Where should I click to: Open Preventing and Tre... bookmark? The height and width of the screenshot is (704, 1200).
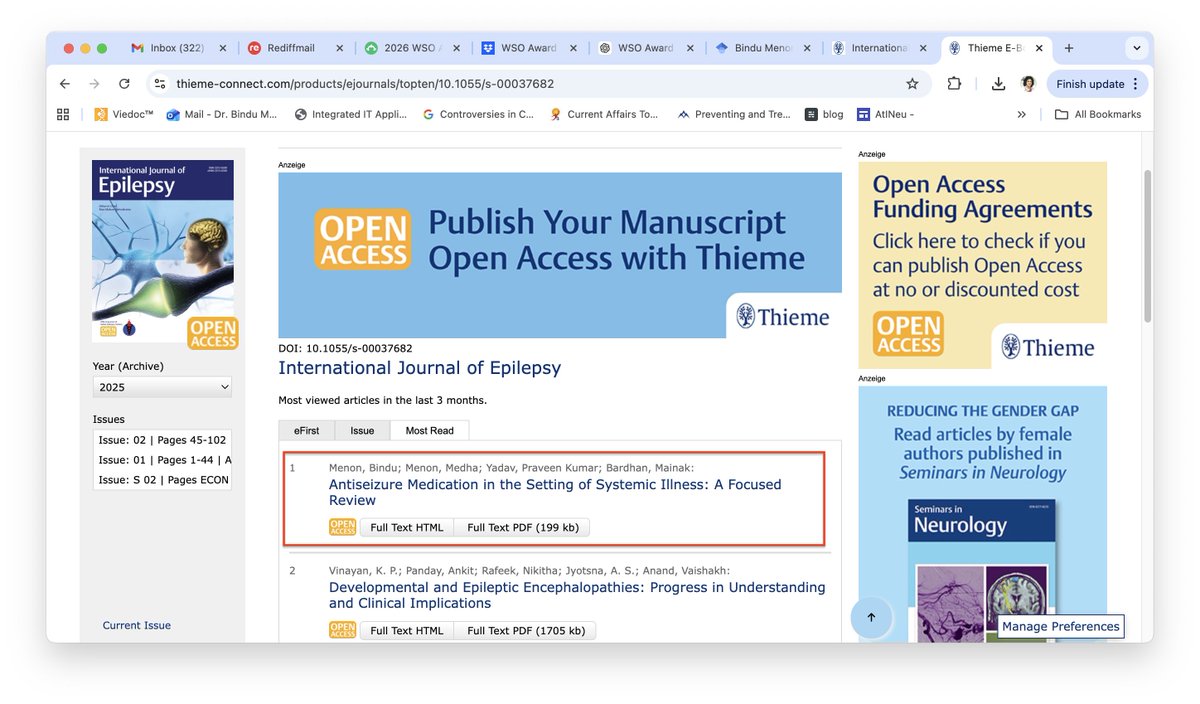[x=734, y=114]
